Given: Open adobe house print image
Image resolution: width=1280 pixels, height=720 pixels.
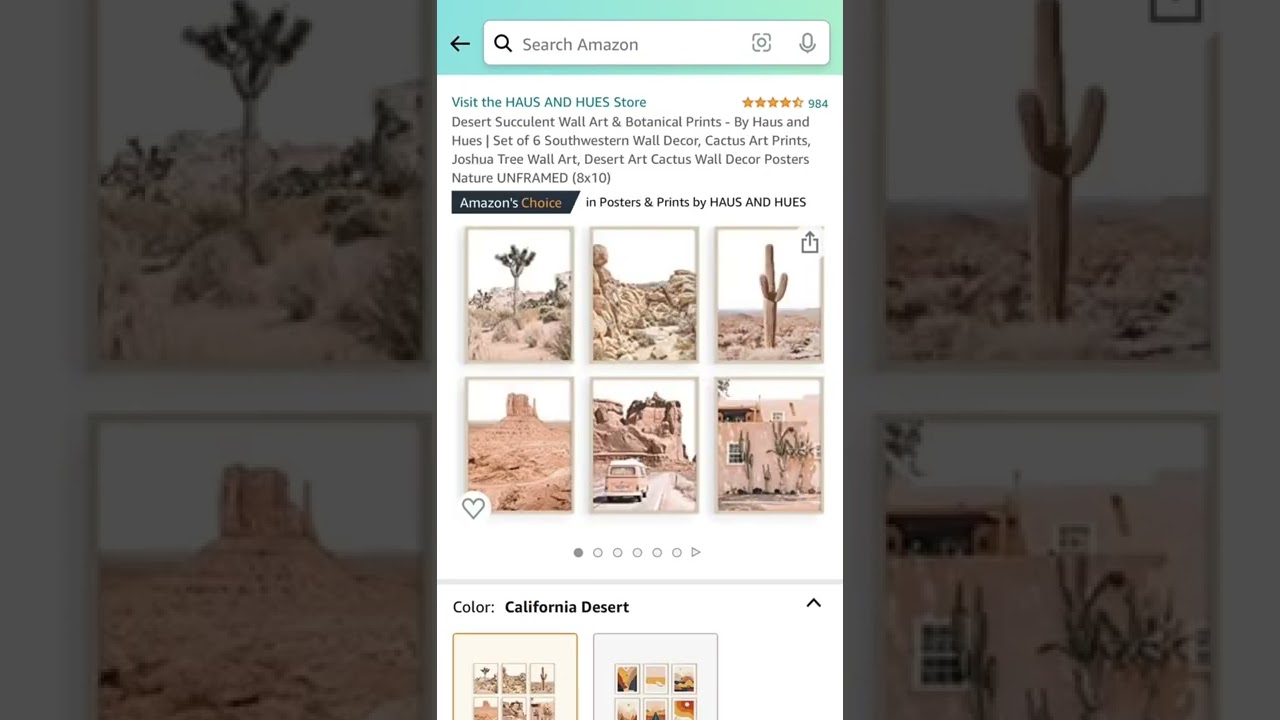Looking at the screenshot, I should 769,444.
